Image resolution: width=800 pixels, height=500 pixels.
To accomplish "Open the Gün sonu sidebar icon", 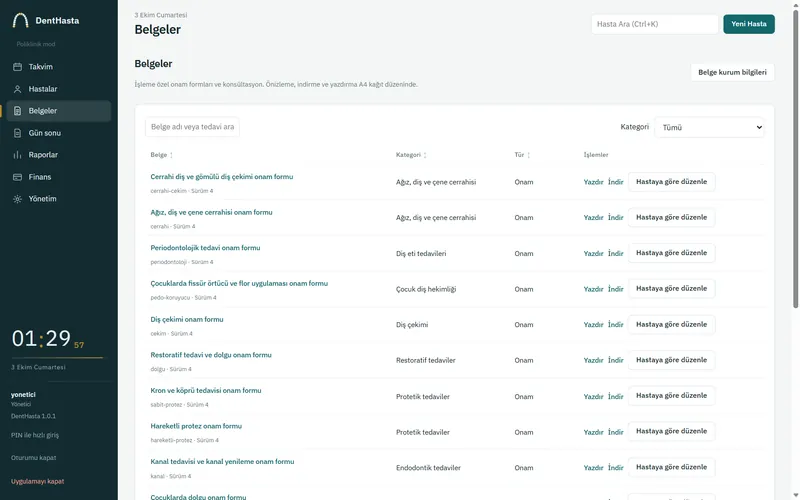I will [17, 133].
